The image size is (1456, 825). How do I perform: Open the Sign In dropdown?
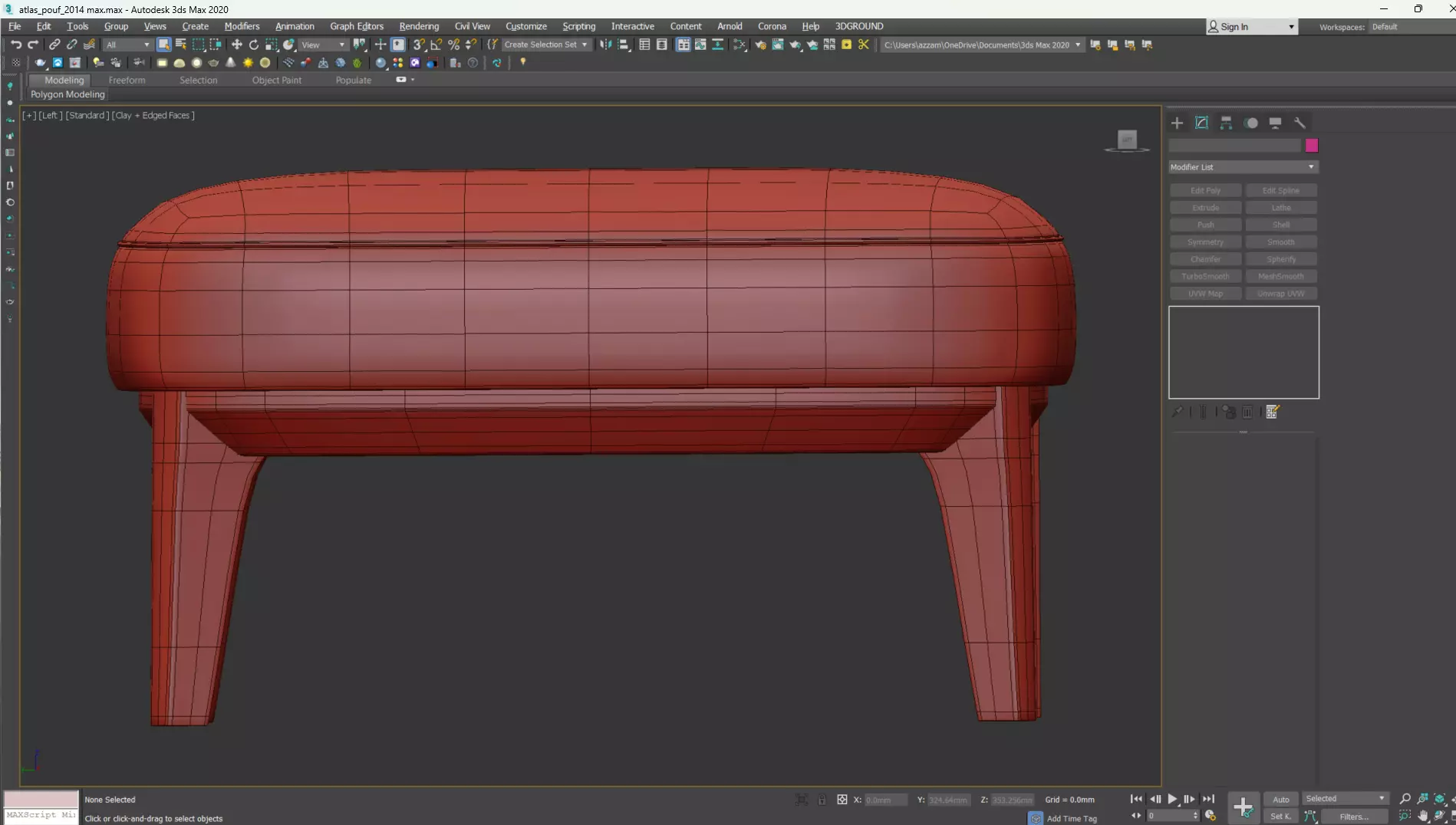tap(1252, 27)
